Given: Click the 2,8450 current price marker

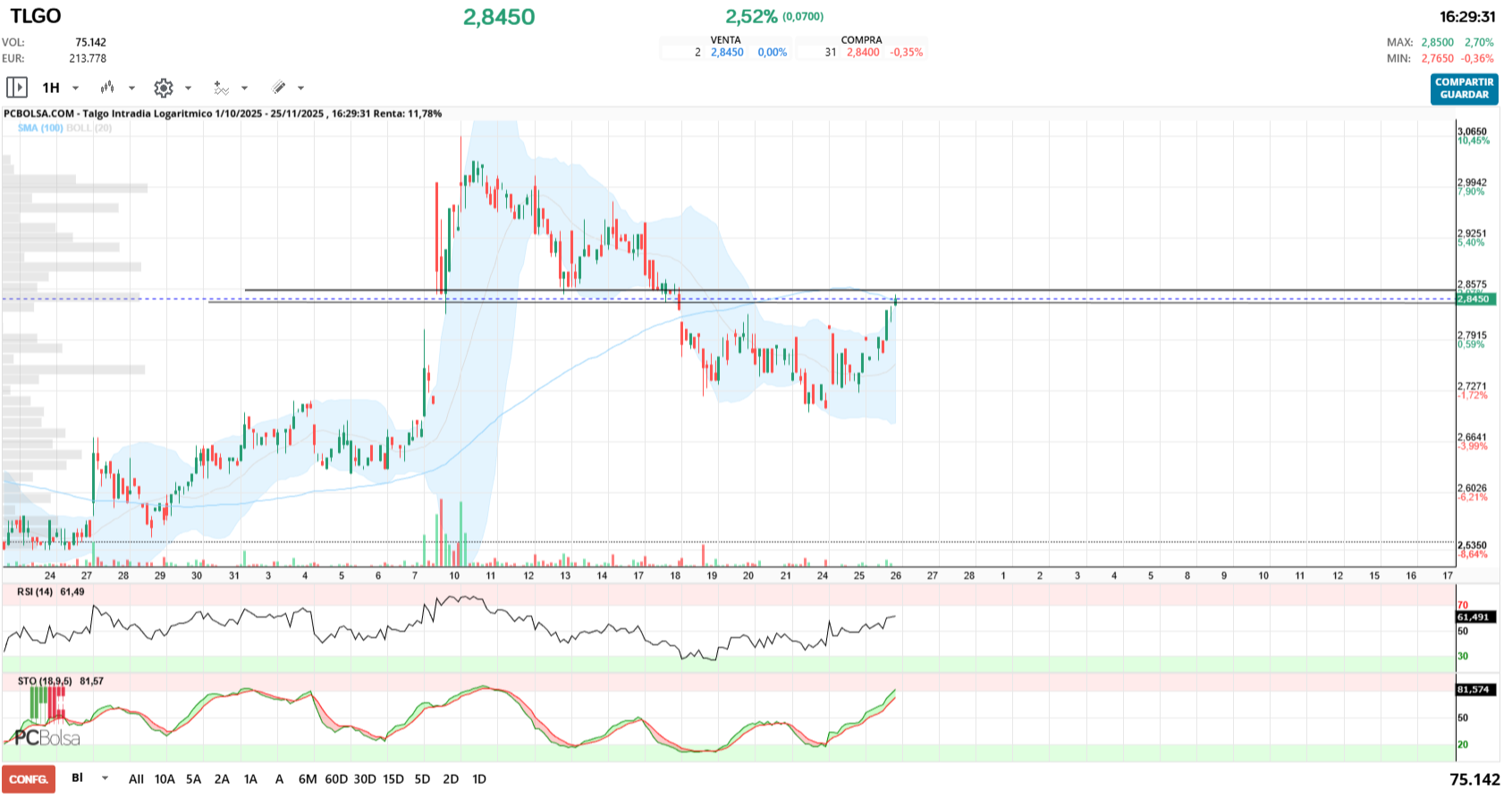Looking at the screenshot, I should click(1476, 298).
